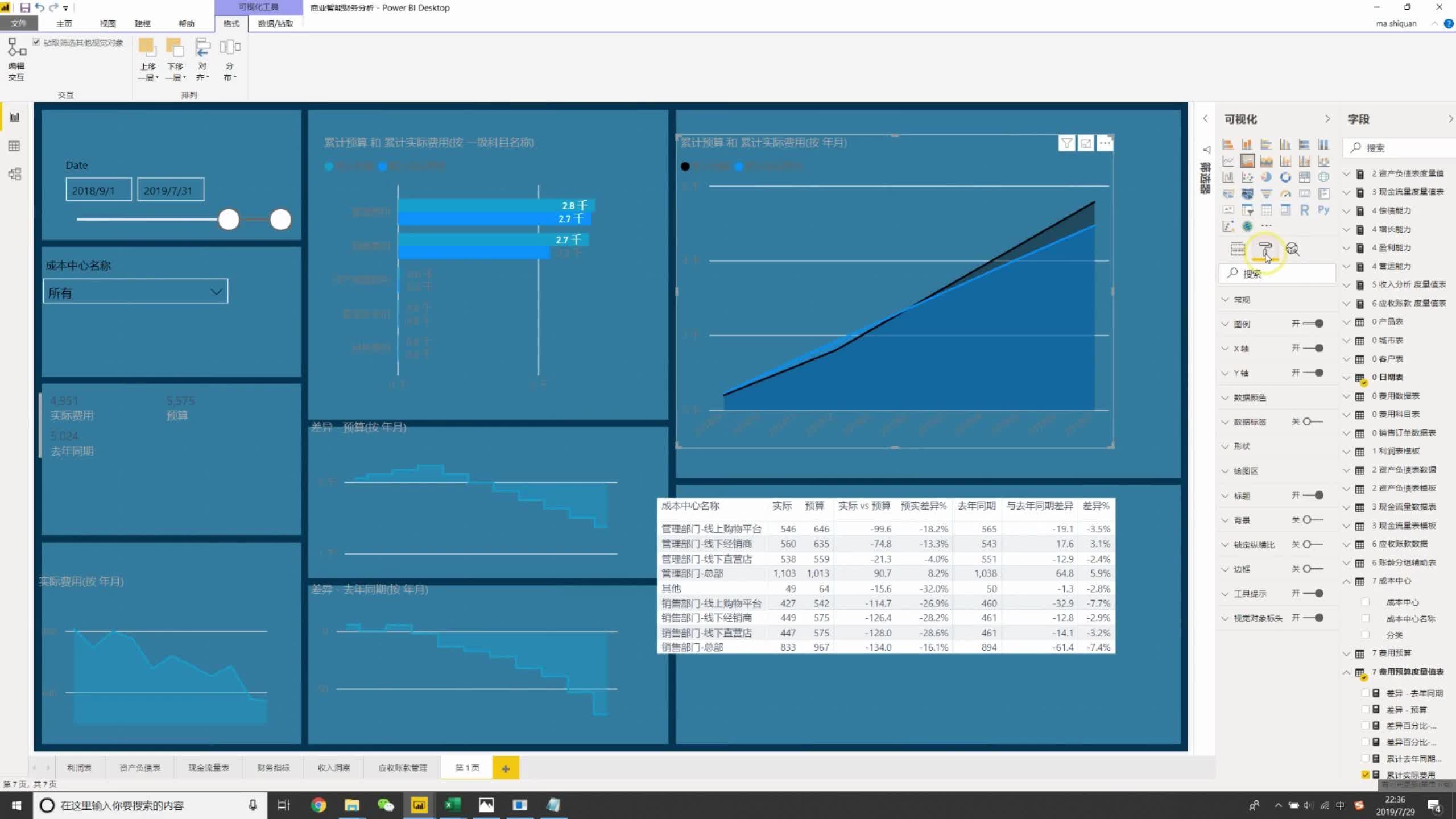Toggle the X 轴 switch
1456x819 pixels.
tap(1313, 348)
